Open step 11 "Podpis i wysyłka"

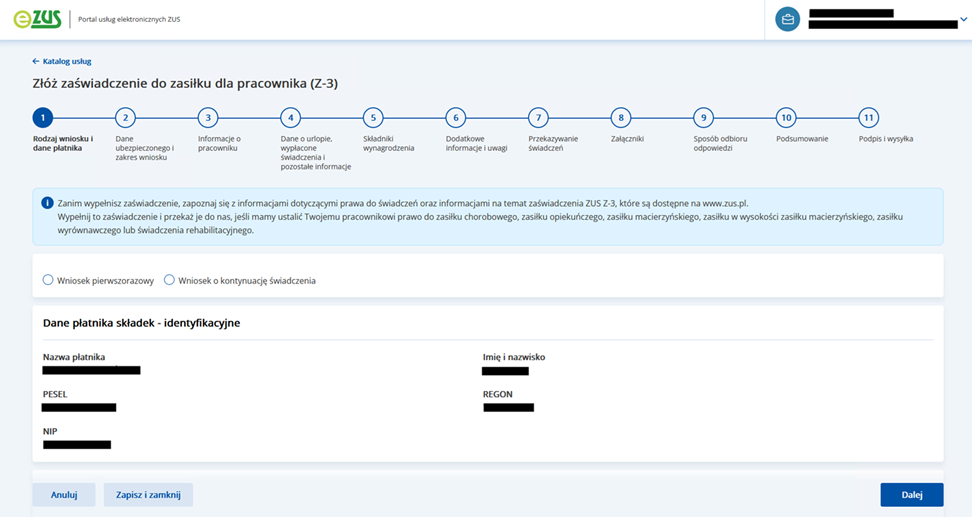tap(868, 118)
